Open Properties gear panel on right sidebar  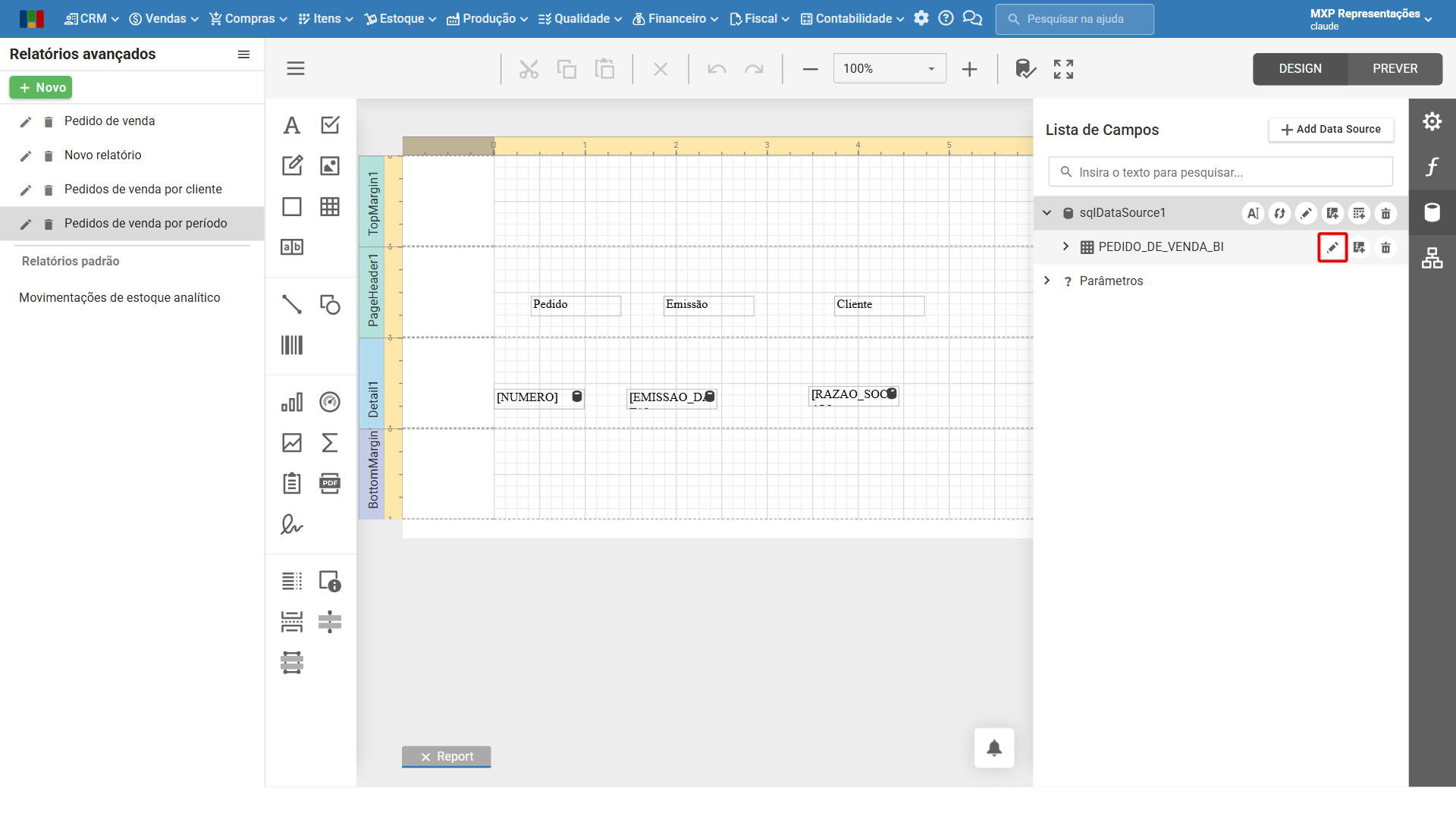pos(1432,121)
